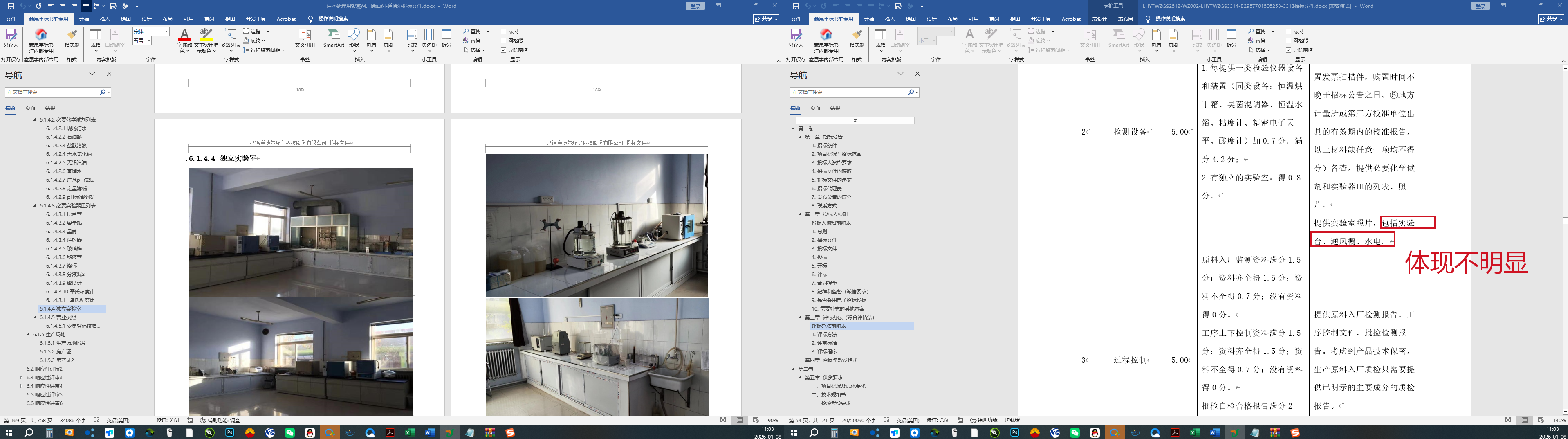1568x439 pixels.
Task: Open Photoshop from the left taskbar
Action: point(229,433)
